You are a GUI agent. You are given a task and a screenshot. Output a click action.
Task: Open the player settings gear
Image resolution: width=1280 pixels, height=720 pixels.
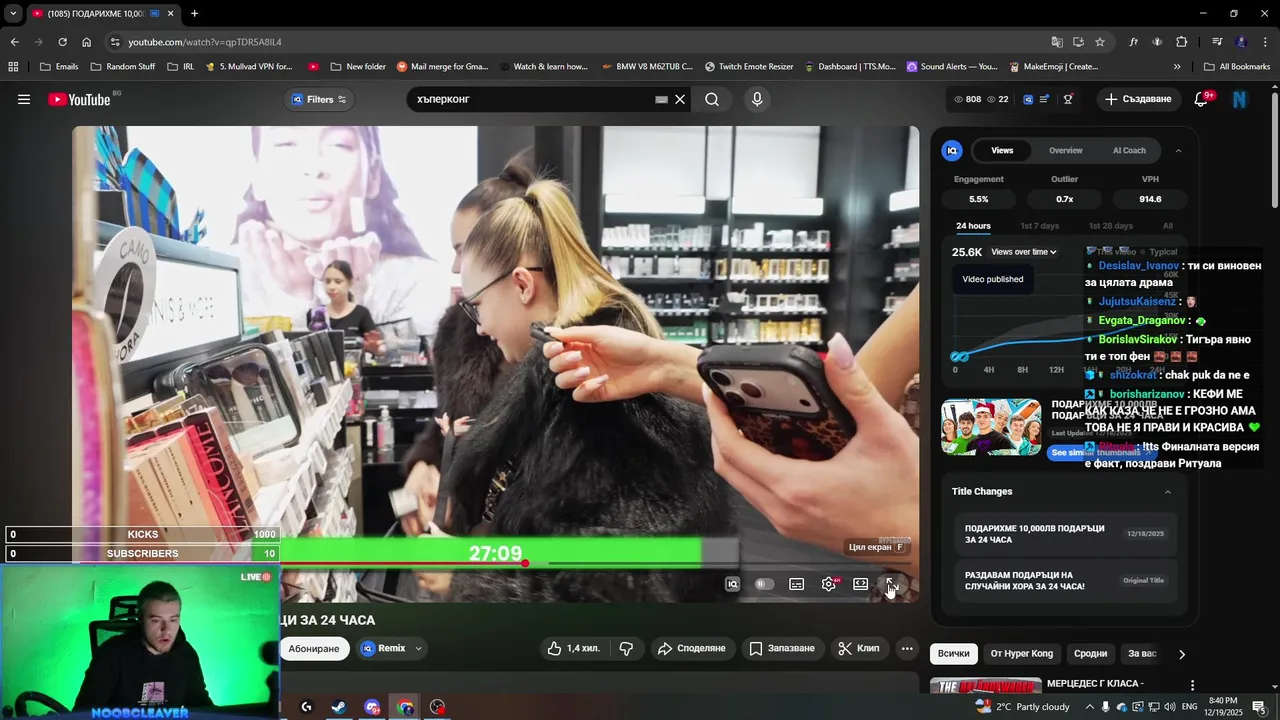(x=829, y=584)
